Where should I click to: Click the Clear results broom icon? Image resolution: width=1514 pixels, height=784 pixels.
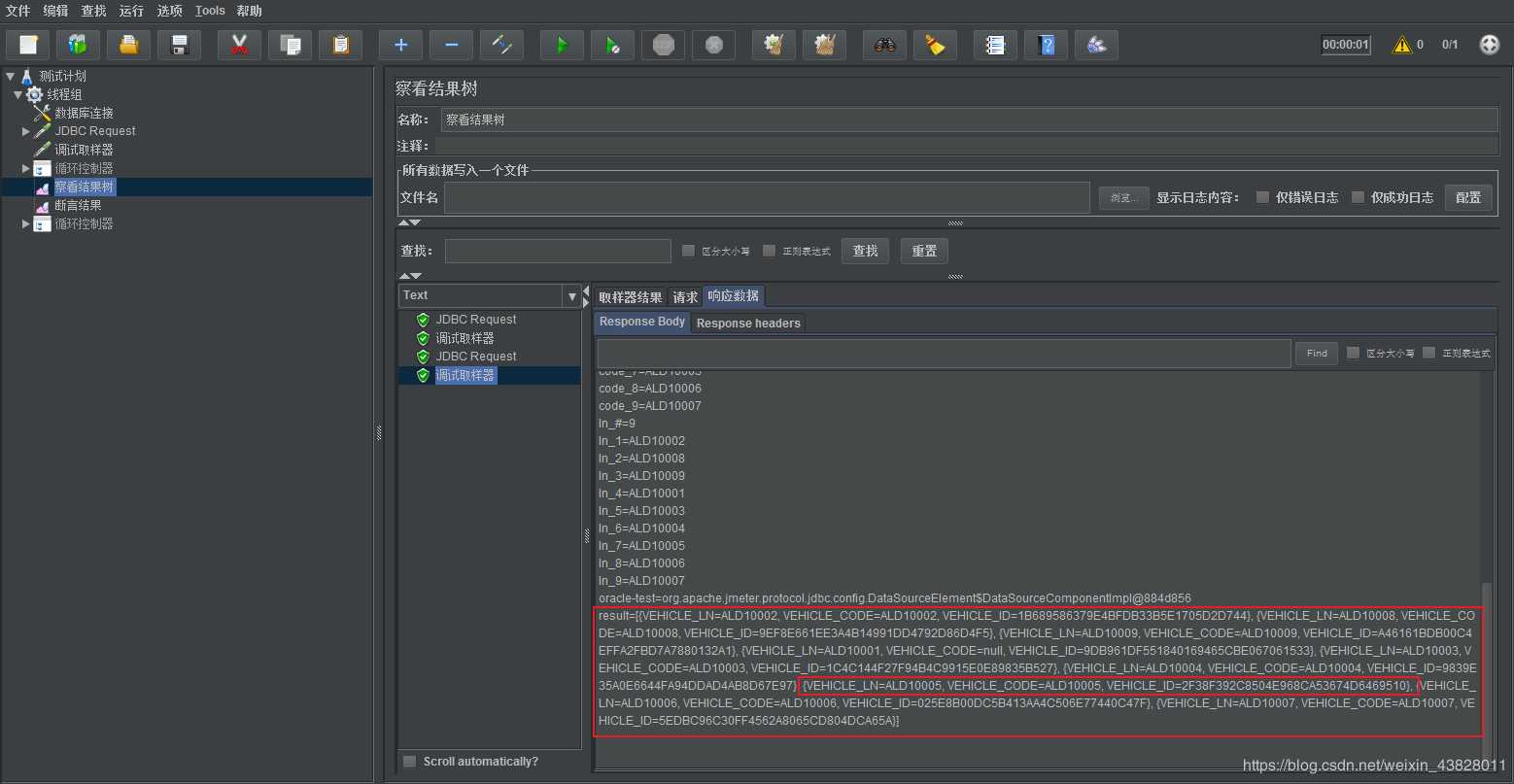coord(774,45)
